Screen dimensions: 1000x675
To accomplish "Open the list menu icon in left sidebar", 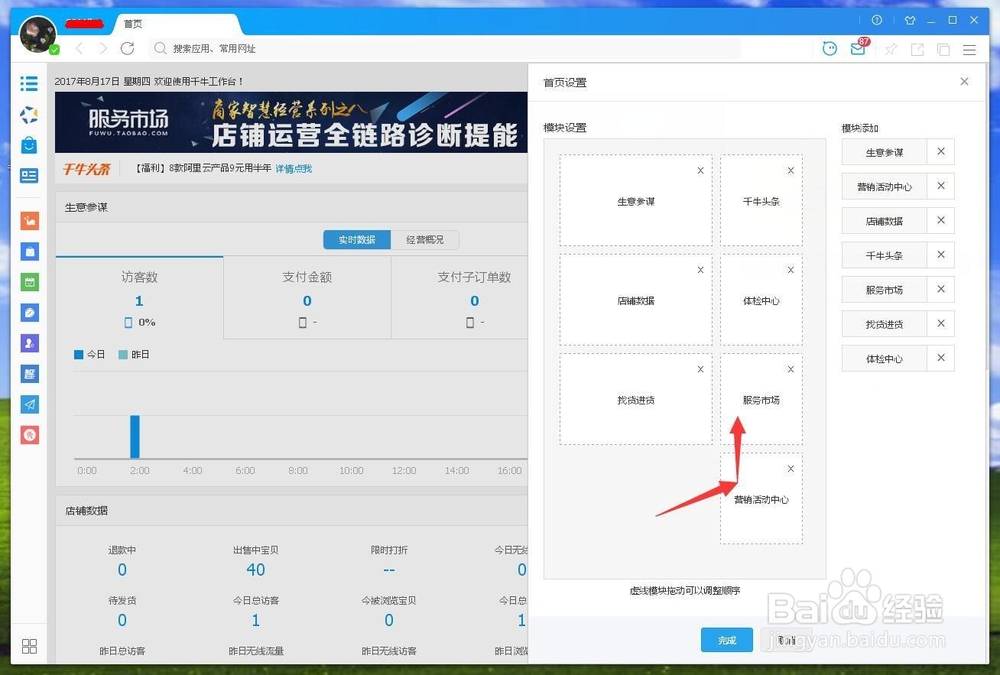I will pyautogui.click(x=29, y=84).
